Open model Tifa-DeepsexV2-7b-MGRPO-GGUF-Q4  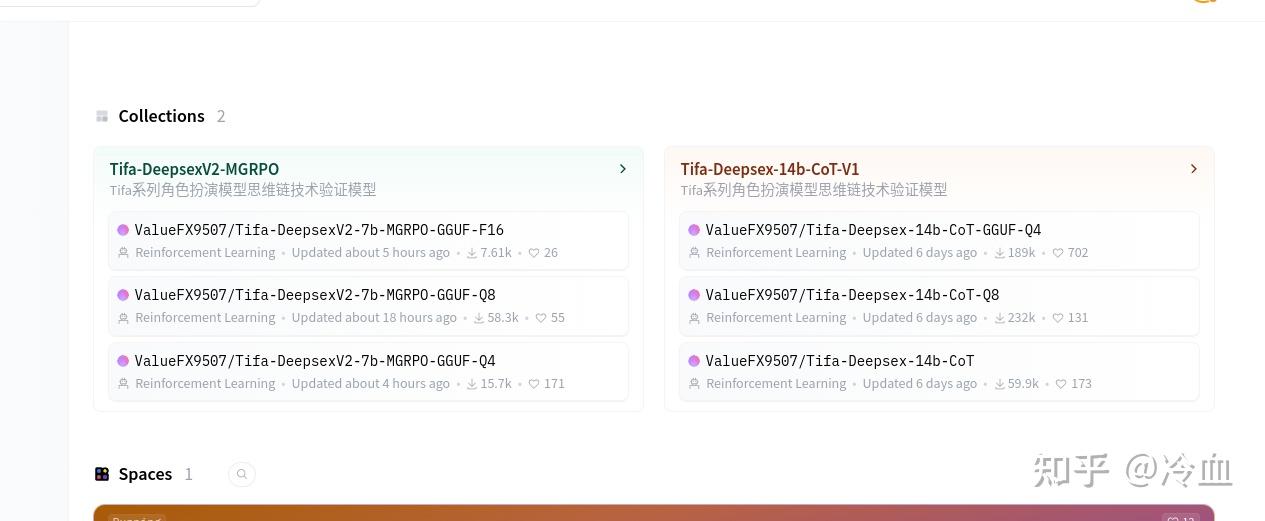click(368, 371)
